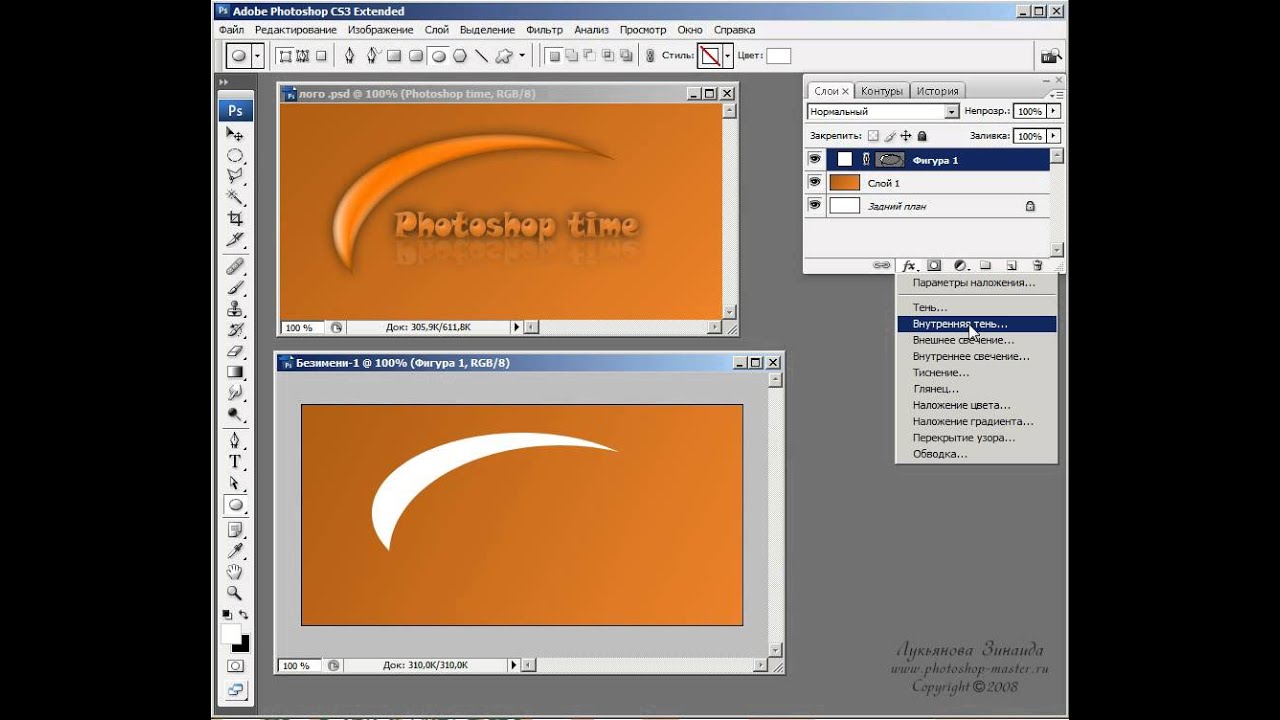Click the fx layer style button
Viewport: 1280px width, 720px height.
[909, 266]
